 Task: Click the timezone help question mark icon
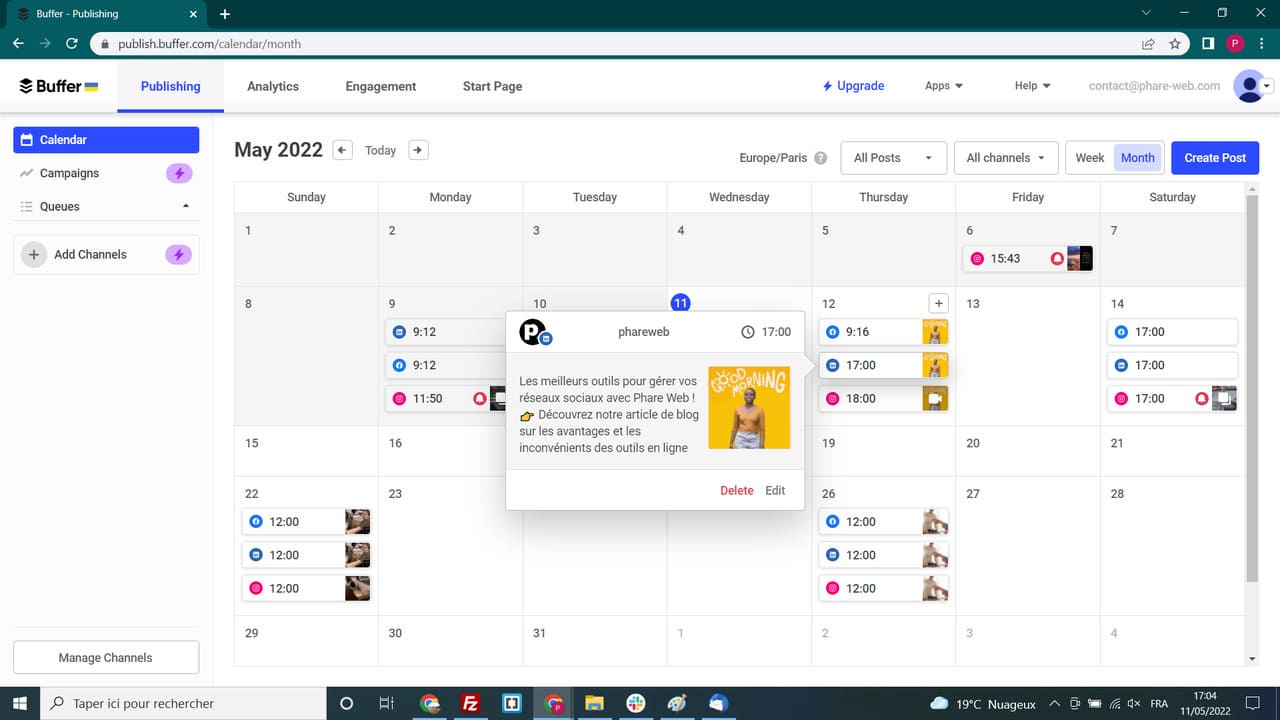[821, 158]
